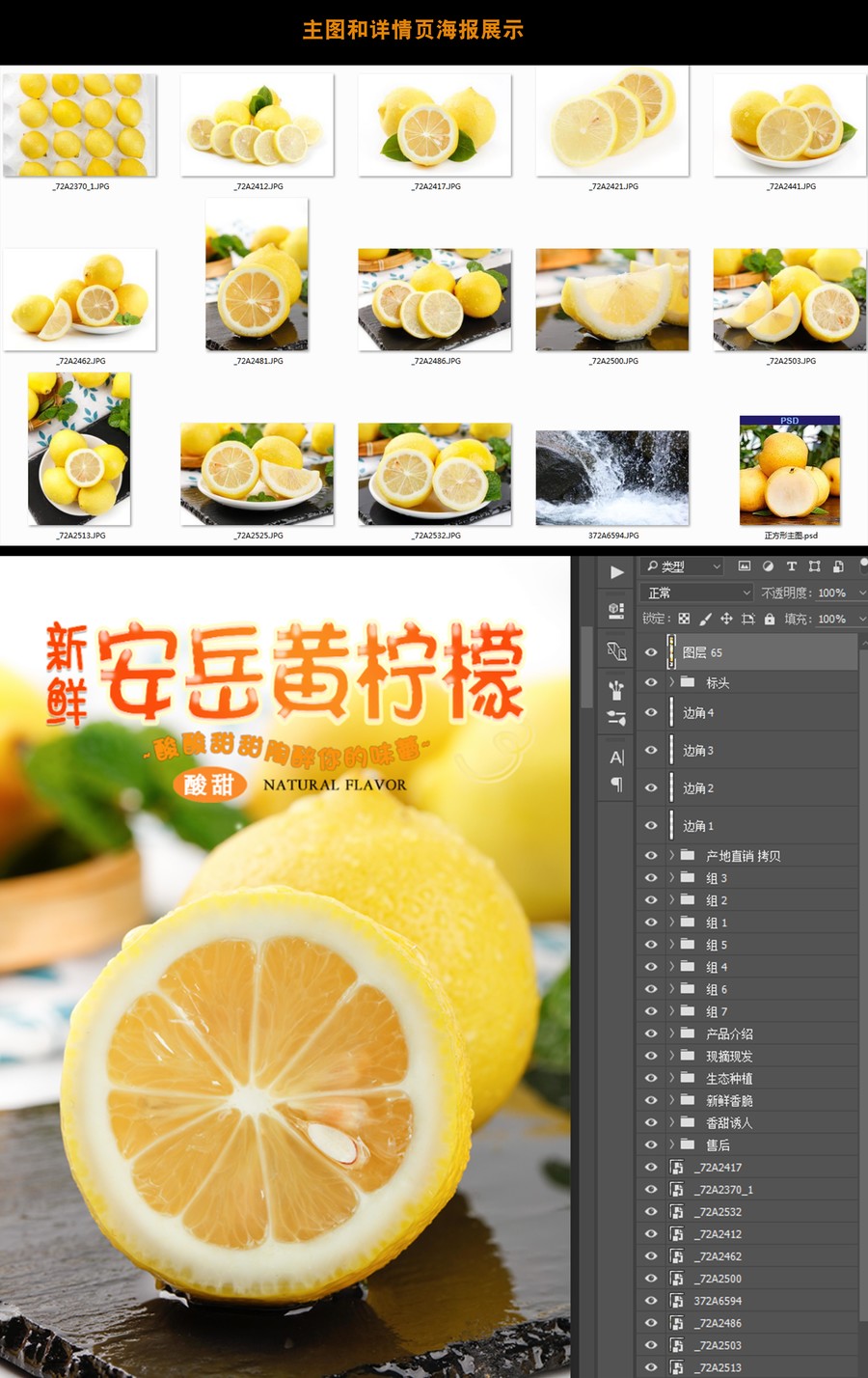Open the Clone Source panel icon
868x1378 pixels.
[617, 651]
